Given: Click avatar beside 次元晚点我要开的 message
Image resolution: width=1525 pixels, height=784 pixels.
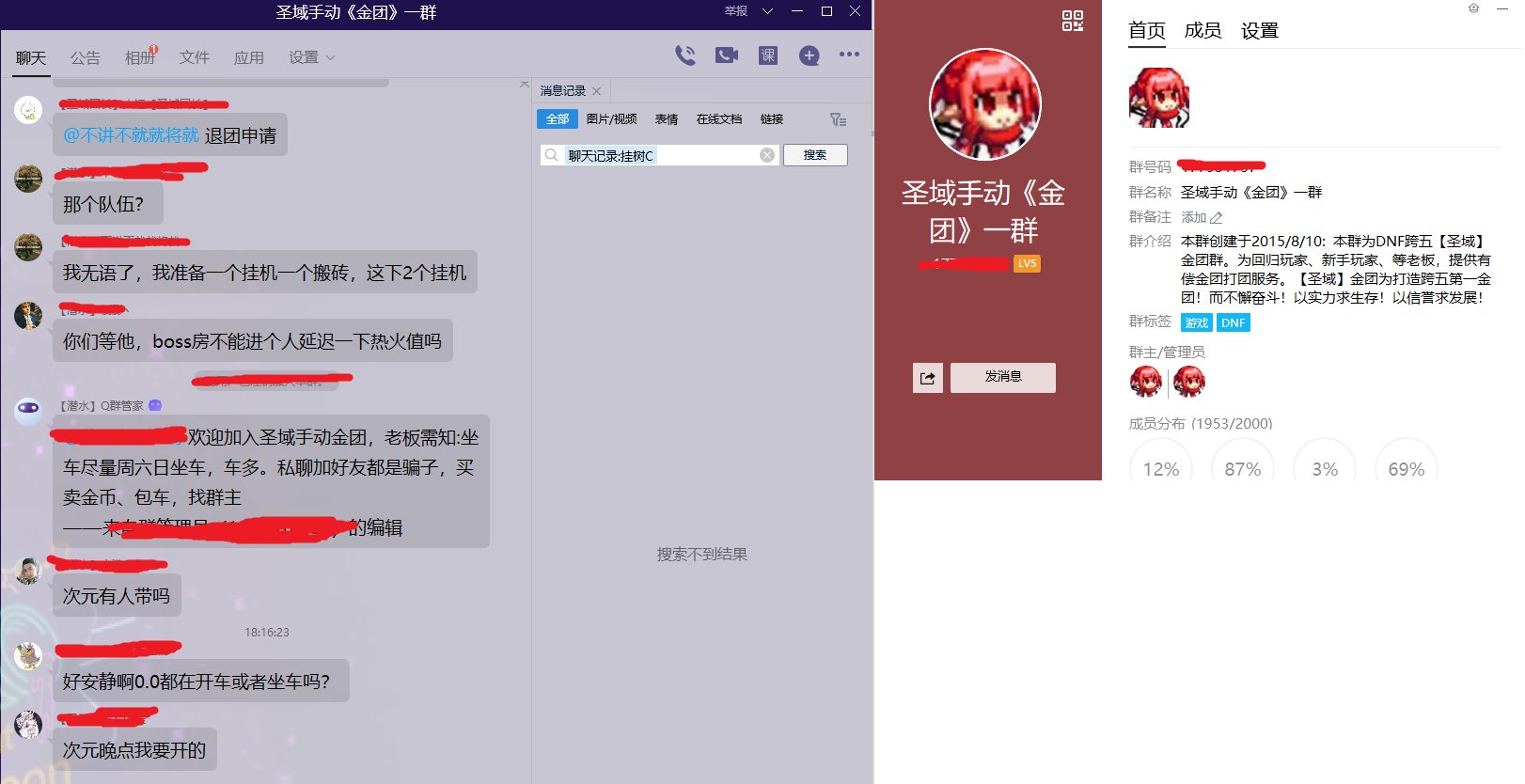Looking at the screenshot, I should point(28,725).
